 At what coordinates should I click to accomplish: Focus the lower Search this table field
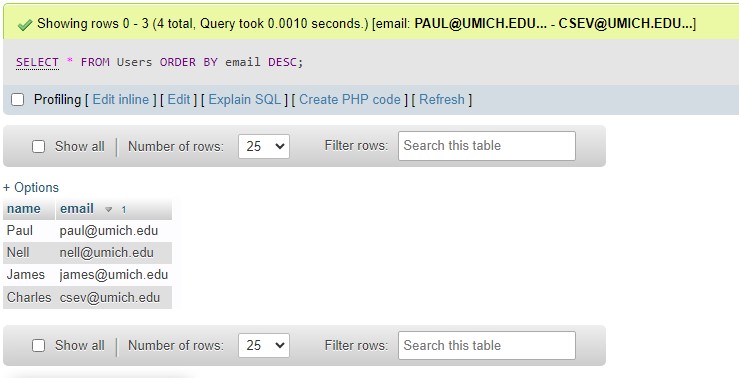coord(487,345)
